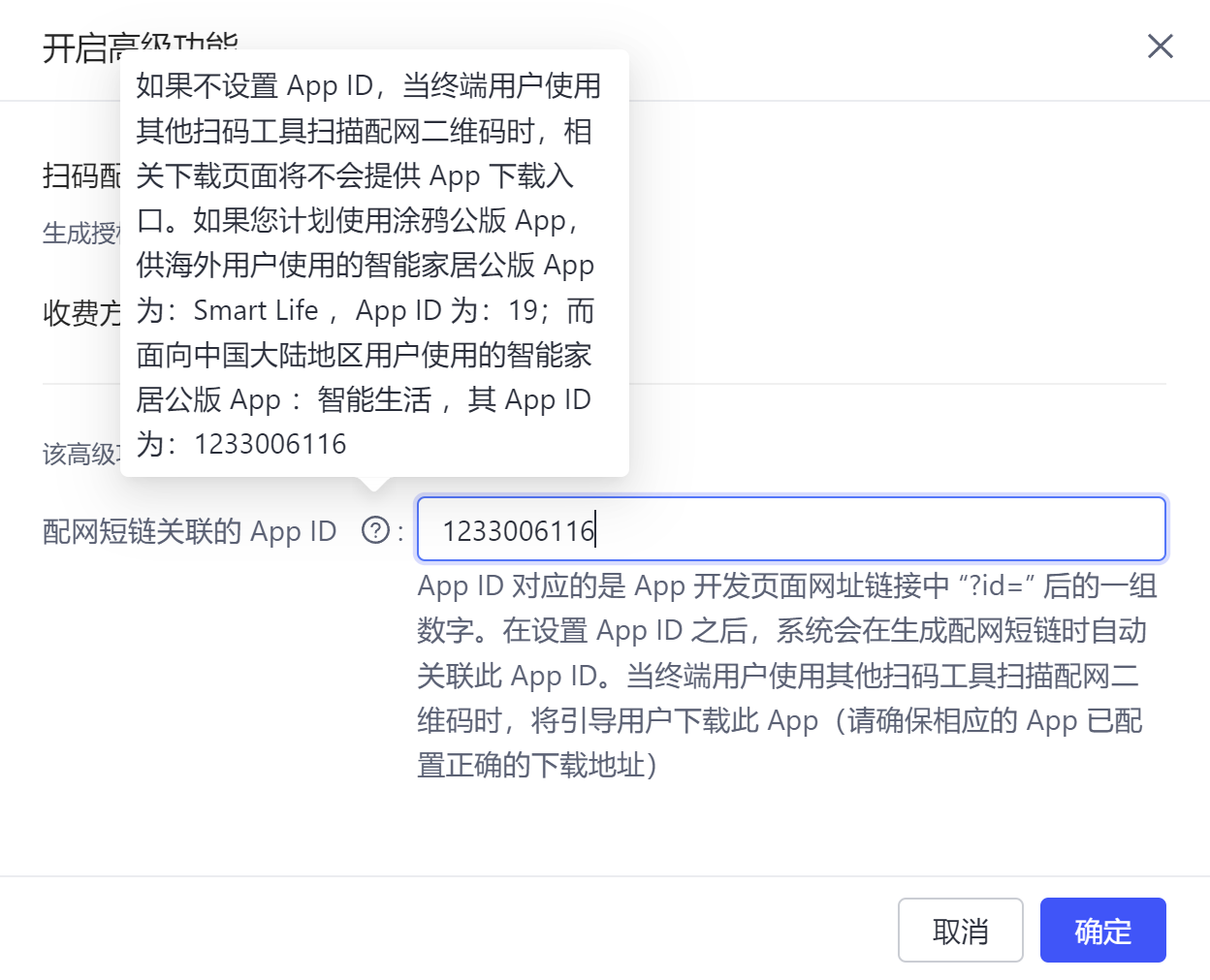1210x980 pixels.
Task: Focus the App ID input field
Action: tap(790, 529)
